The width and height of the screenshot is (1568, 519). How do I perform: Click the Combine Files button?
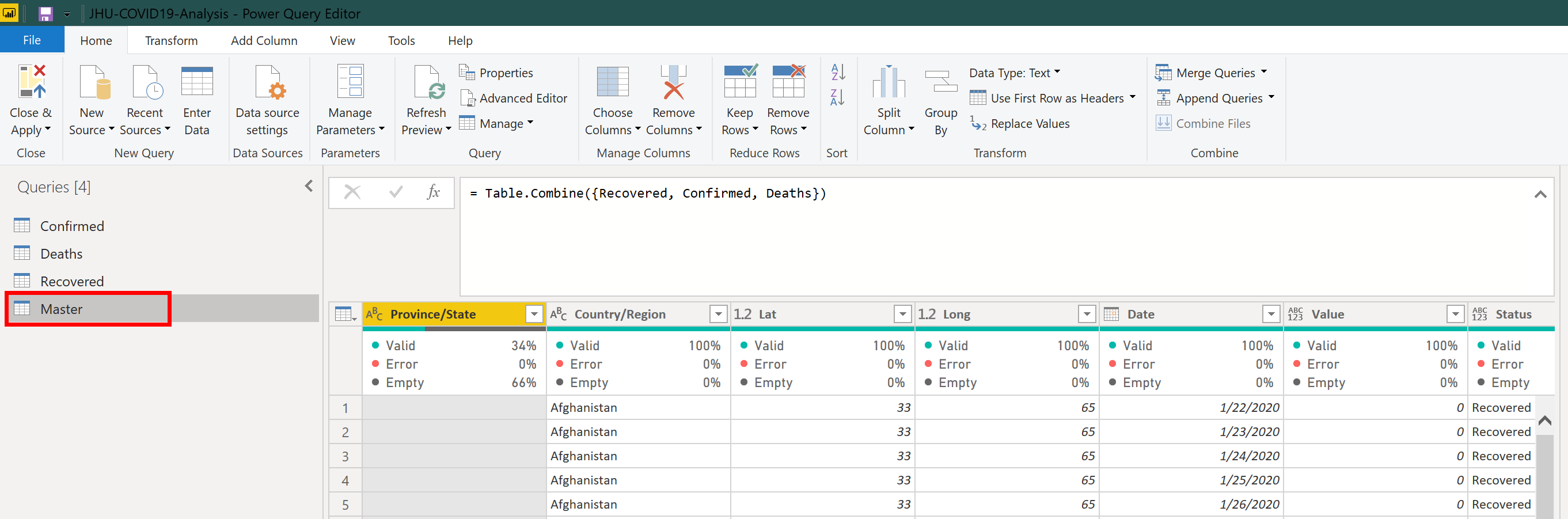point(1203,124)
